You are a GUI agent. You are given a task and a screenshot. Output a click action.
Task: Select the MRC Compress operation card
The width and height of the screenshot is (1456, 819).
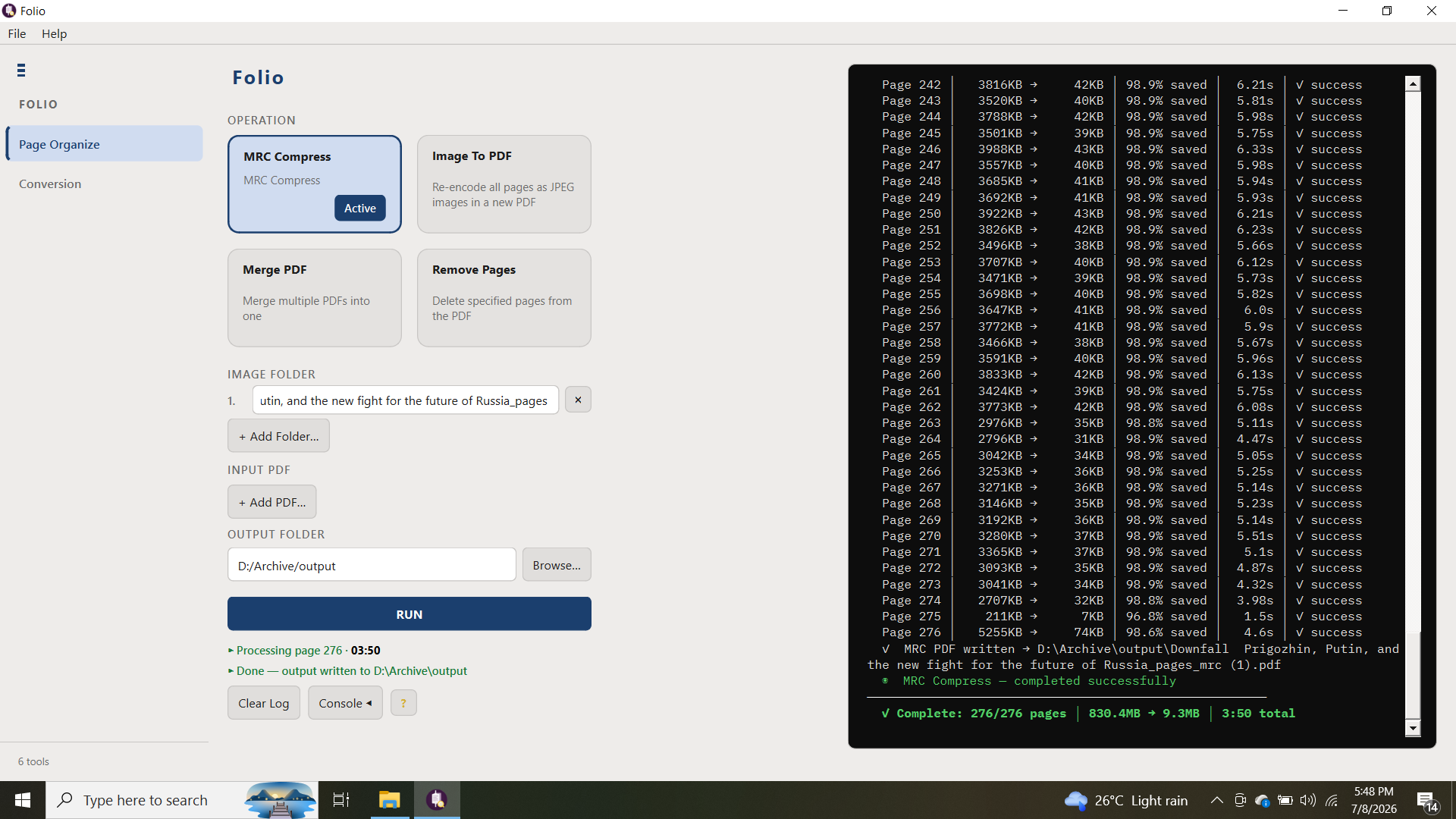(314, 184)
